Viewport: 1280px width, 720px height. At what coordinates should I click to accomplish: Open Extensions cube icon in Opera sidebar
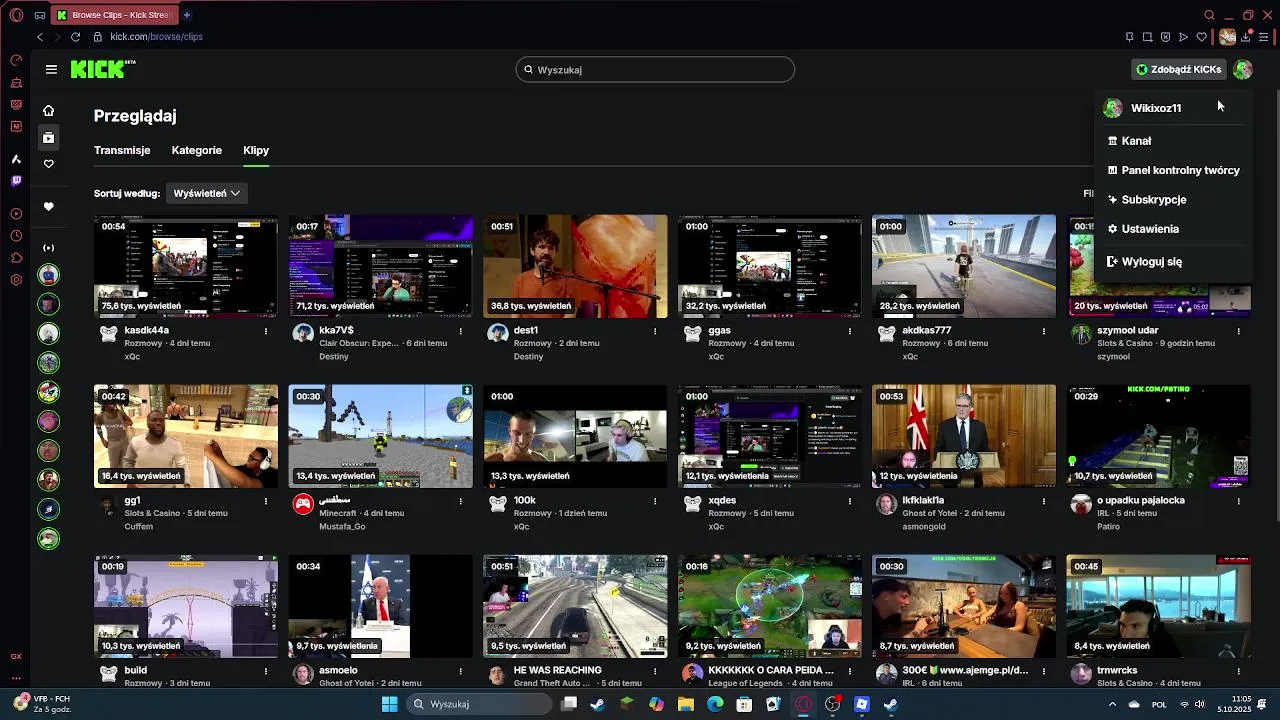16,258
